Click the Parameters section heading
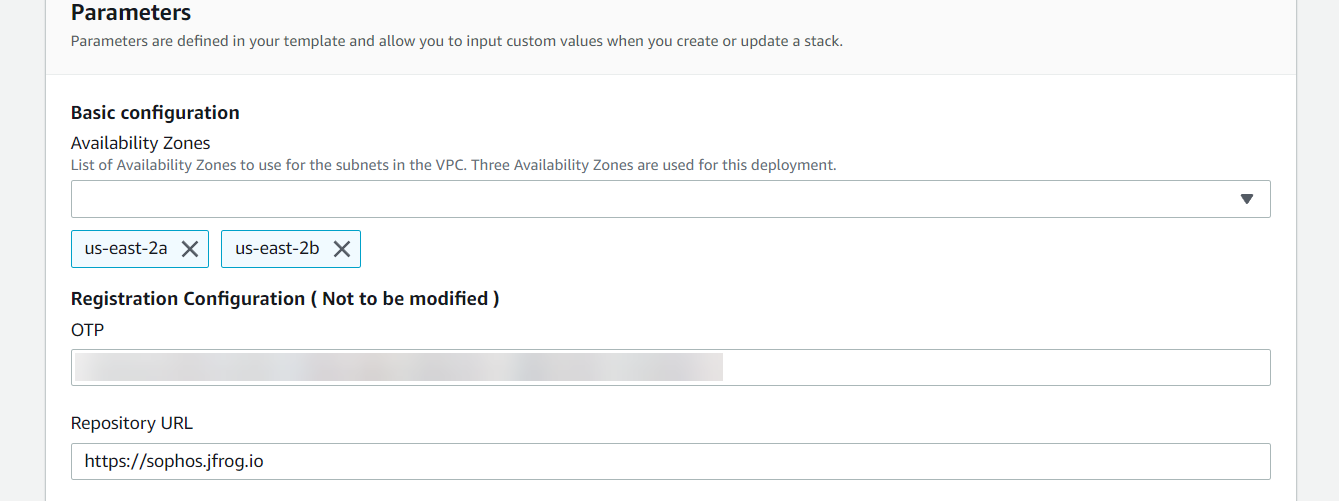The width and height of the screenshot is (1339, 501). coord(131,13)
